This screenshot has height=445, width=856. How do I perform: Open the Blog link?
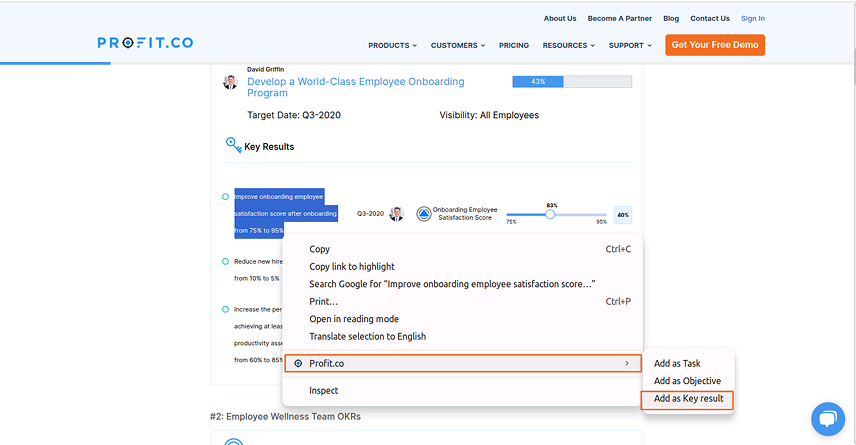[671, 19]
